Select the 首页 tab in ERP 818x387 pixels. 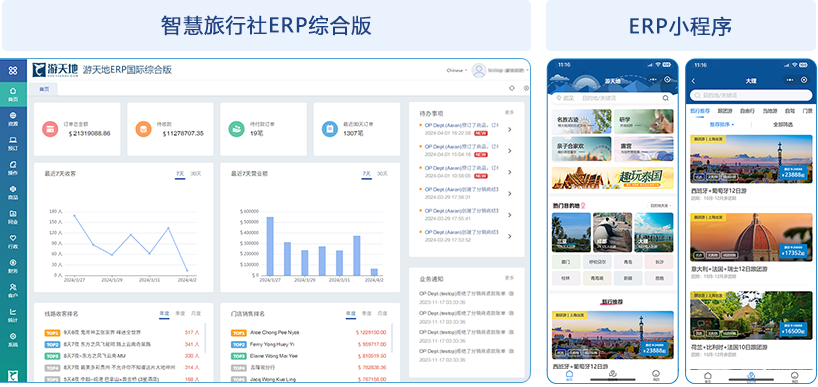point(44,89)
